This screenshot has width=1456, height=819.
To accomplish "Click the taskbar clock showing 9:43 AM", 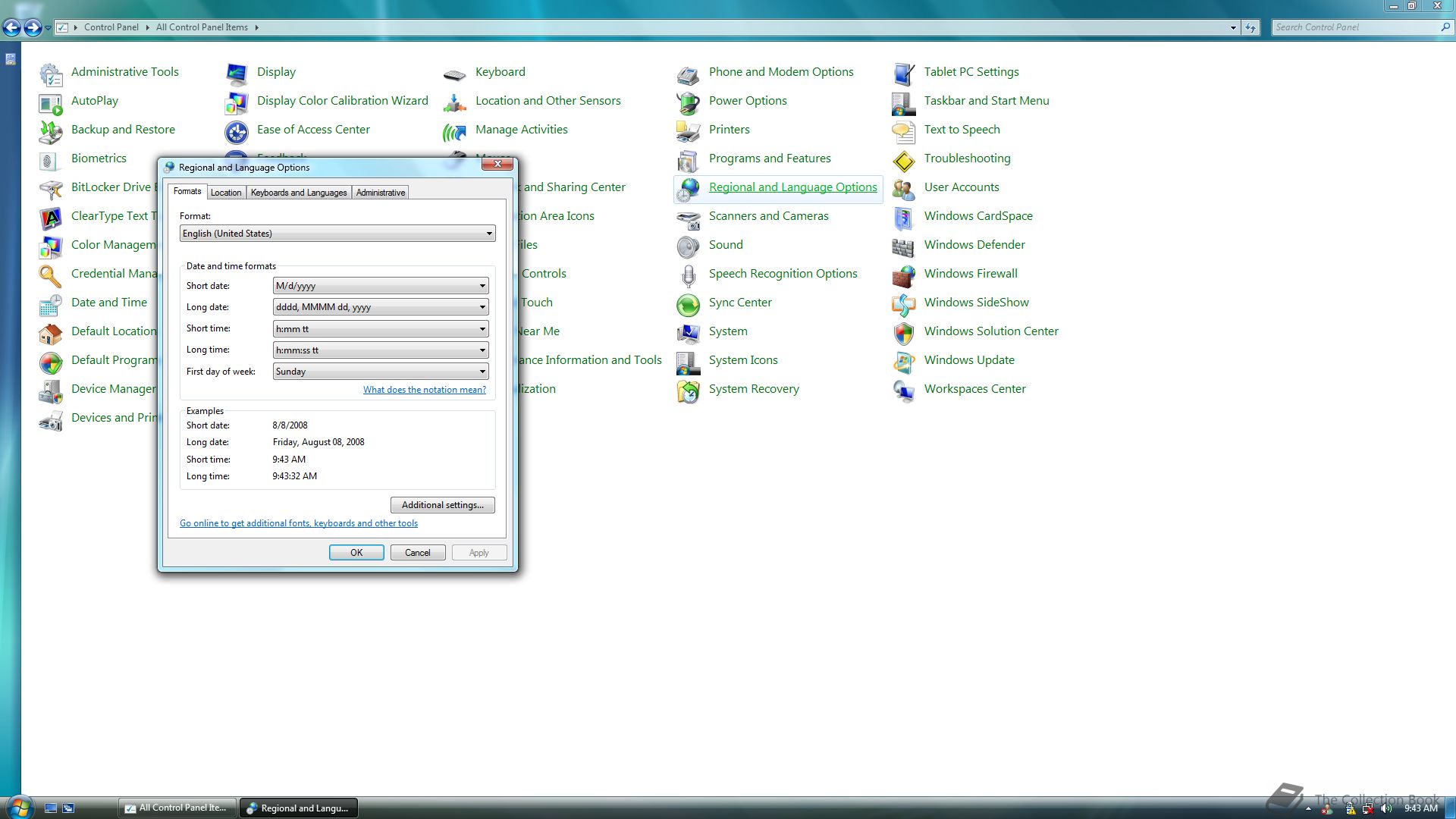I will (1421, 808).
